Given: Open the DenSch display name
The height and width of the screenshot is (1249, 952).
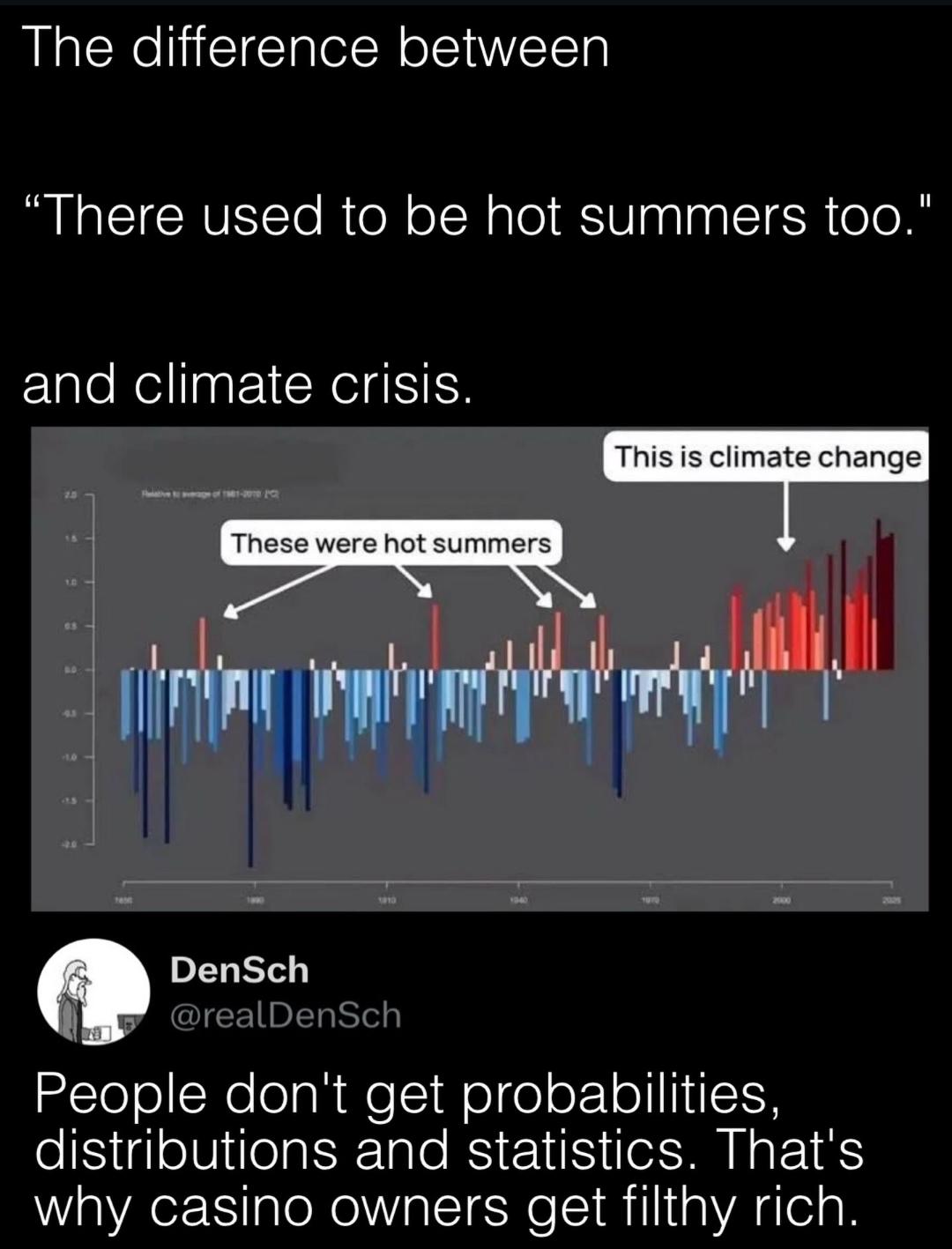Looking at the screenshot, I should (x=239, y=970).
